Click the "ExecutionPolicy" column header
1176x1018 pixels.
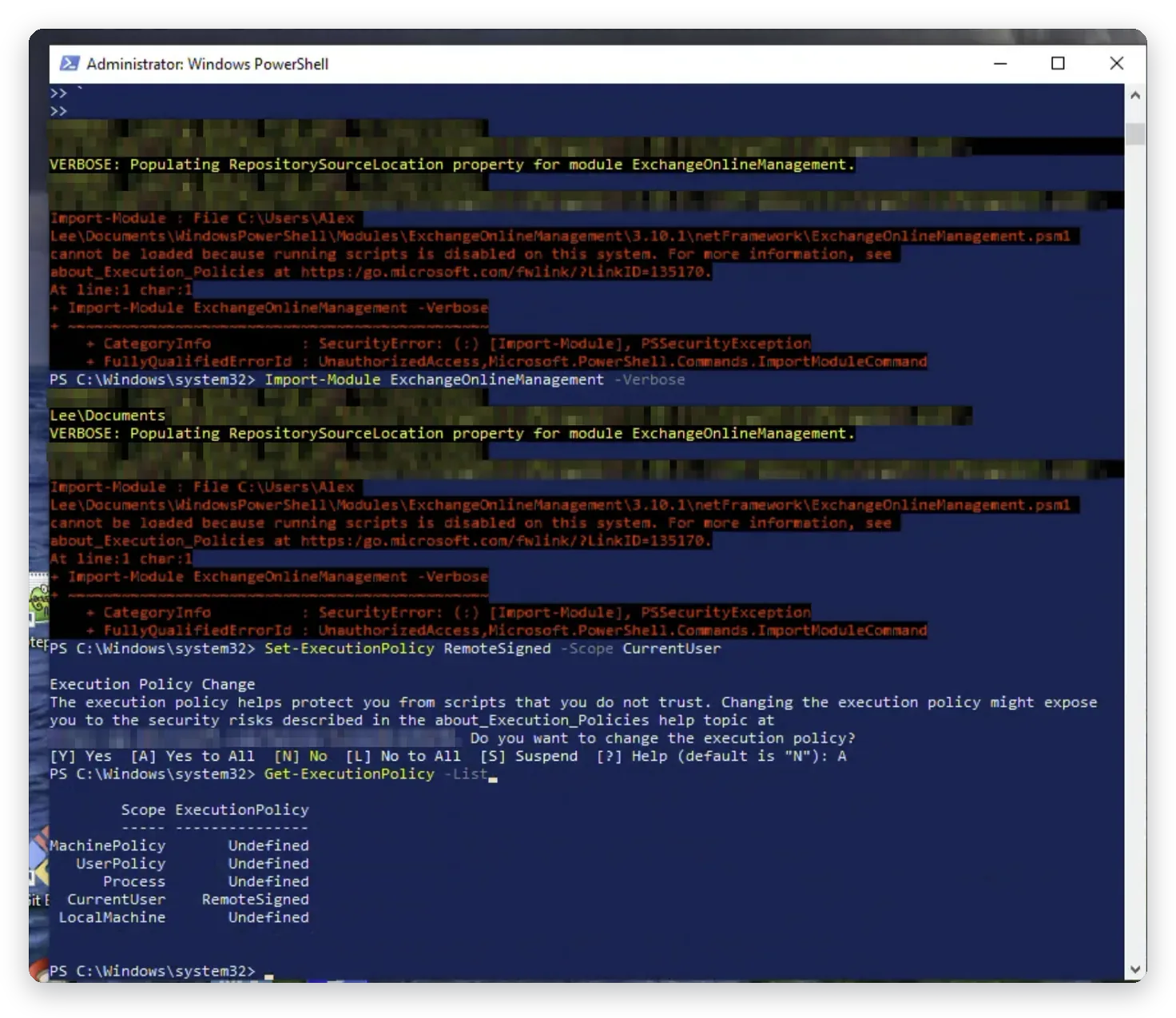click(242, 809)
